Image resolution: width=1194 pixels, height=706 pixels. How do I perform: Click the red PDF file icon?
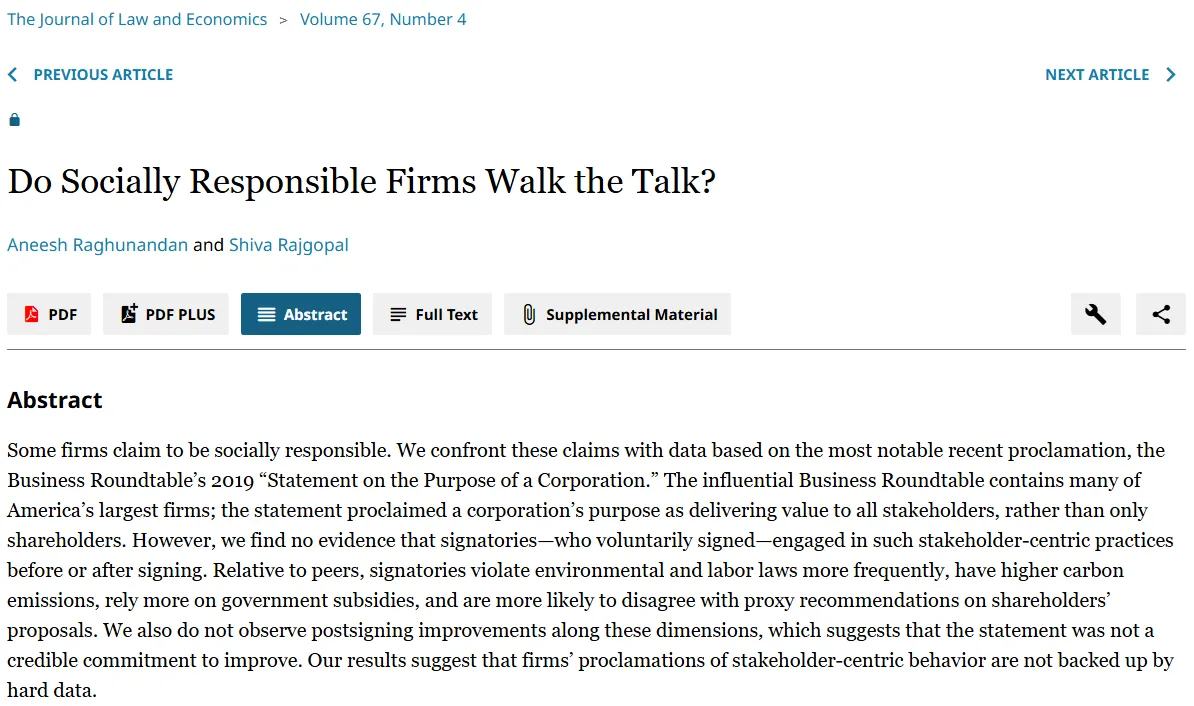pos(32,314)
